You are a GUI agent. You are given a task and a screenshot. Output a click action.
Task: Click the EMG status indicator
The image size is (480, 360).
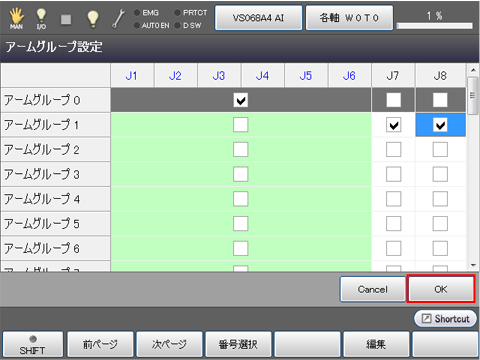click(146, 13)
